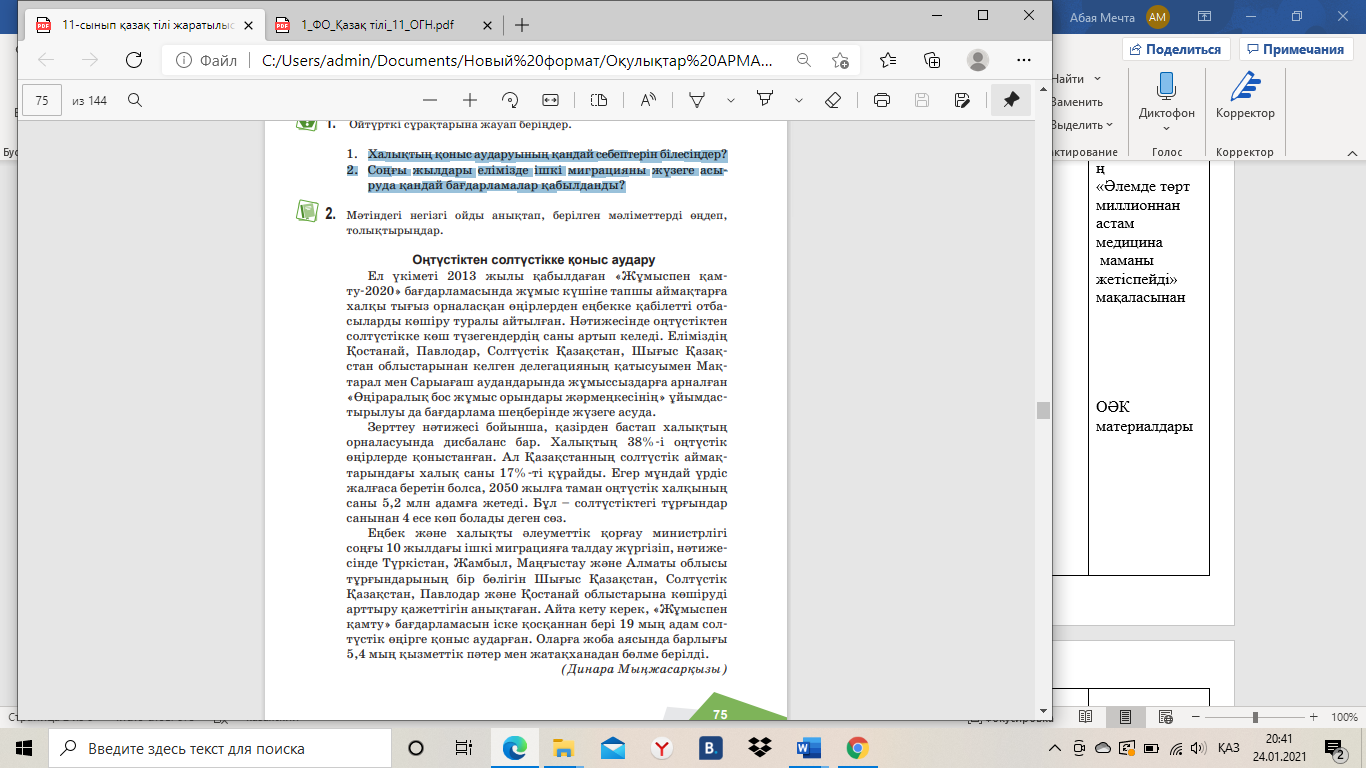This screenshot has width=1366, height=768.
Task: Open Edge Collections
Action: tap(932, 59)
